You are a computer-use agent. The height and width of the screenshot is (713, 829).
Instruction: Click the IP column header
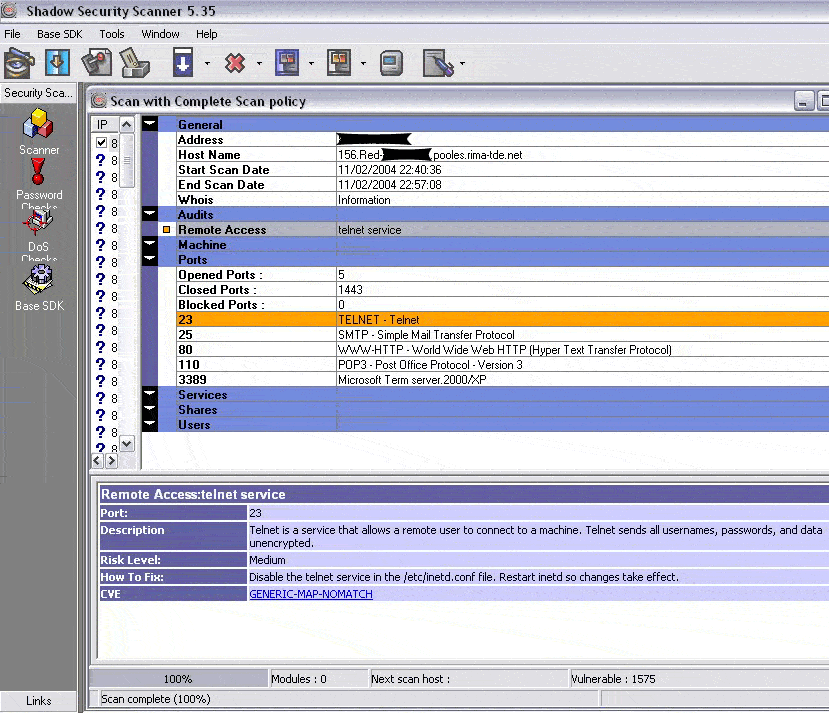point(105,124)
